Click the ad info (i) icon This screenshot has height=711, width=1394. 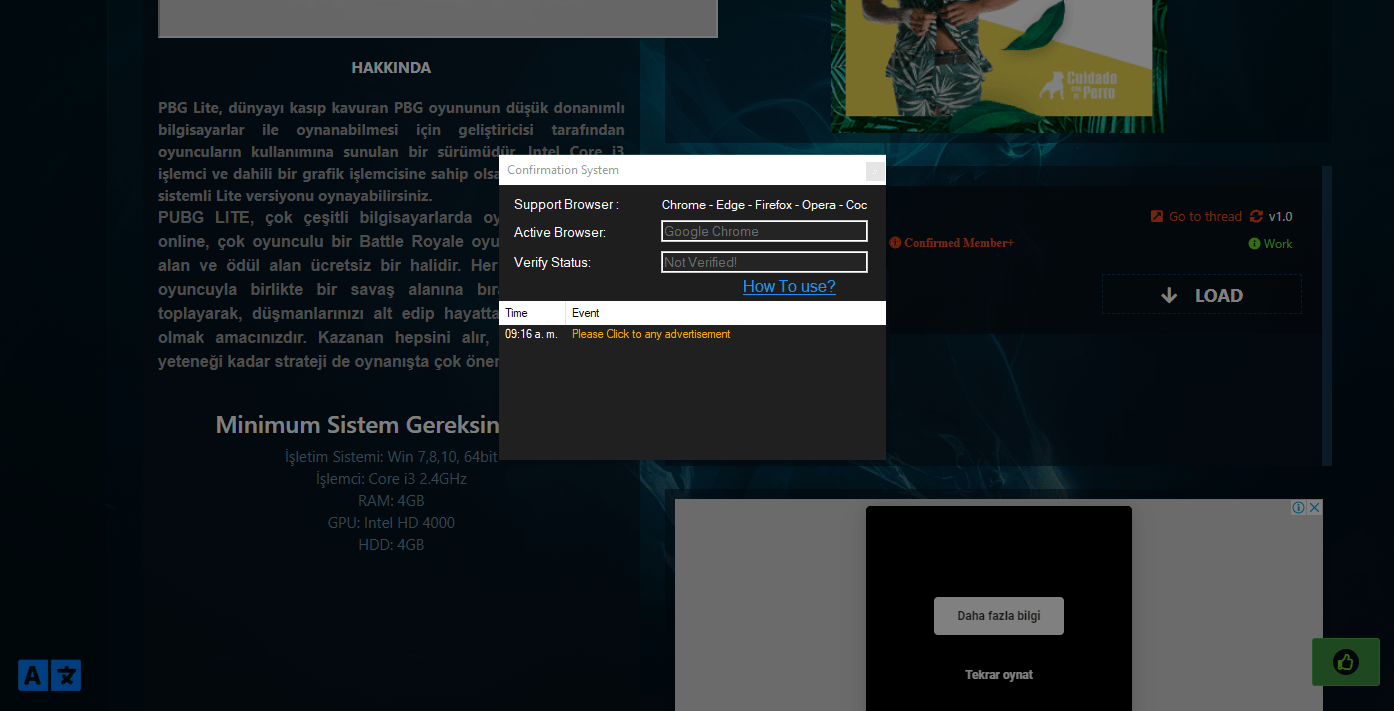(x=1298, y=507)
